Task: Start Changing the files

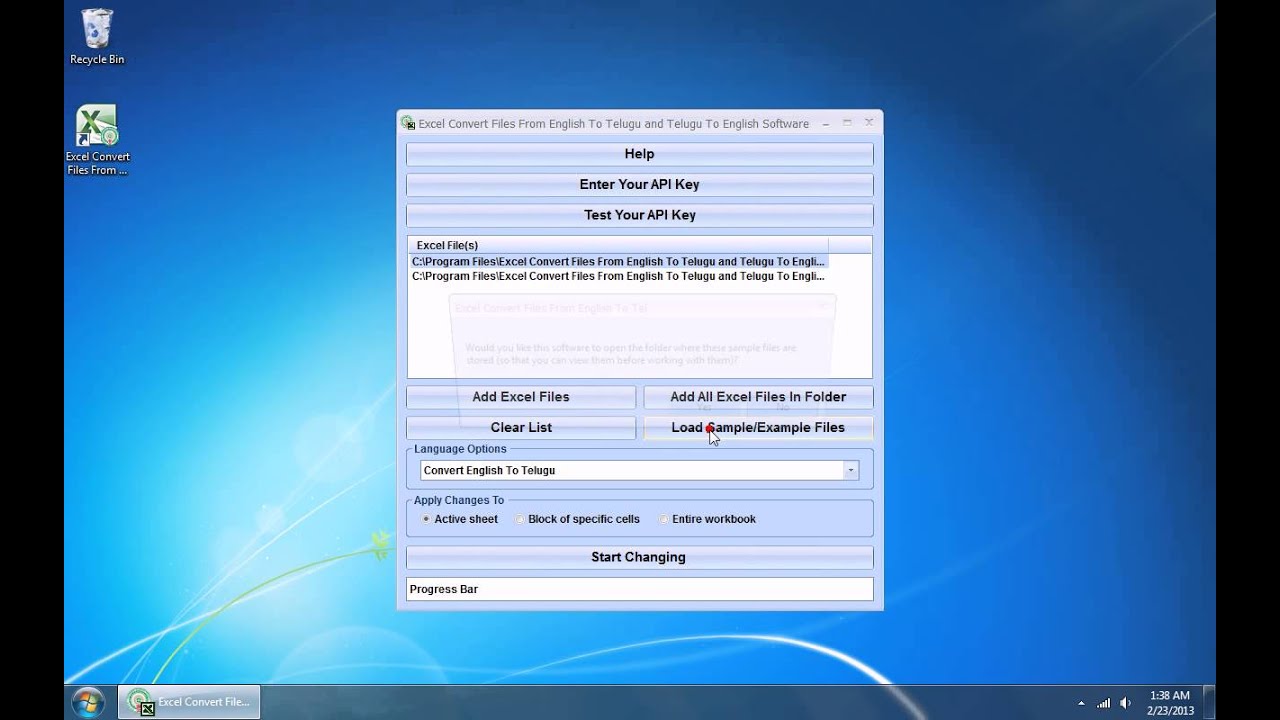Action: point(639,557)
